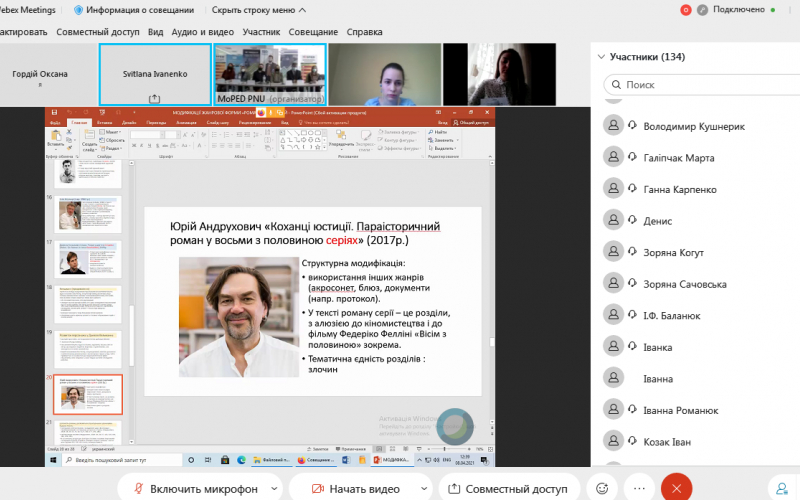This screenshot has width=800, height=500.
Task: Click the Undo arrow in PowerPoint quick access
Action: [69, 112]
